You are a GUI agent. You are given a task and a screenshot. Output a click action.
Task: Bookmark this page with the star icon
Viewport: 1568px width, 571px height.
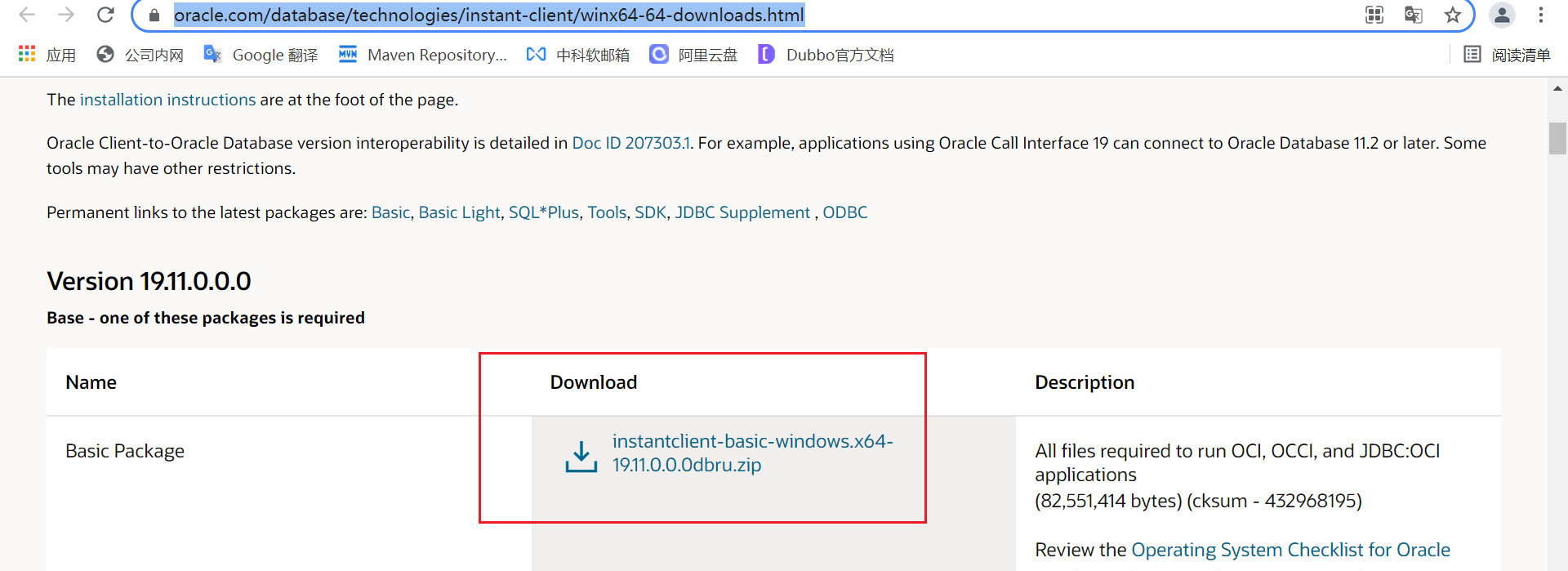pos(1453,15)
